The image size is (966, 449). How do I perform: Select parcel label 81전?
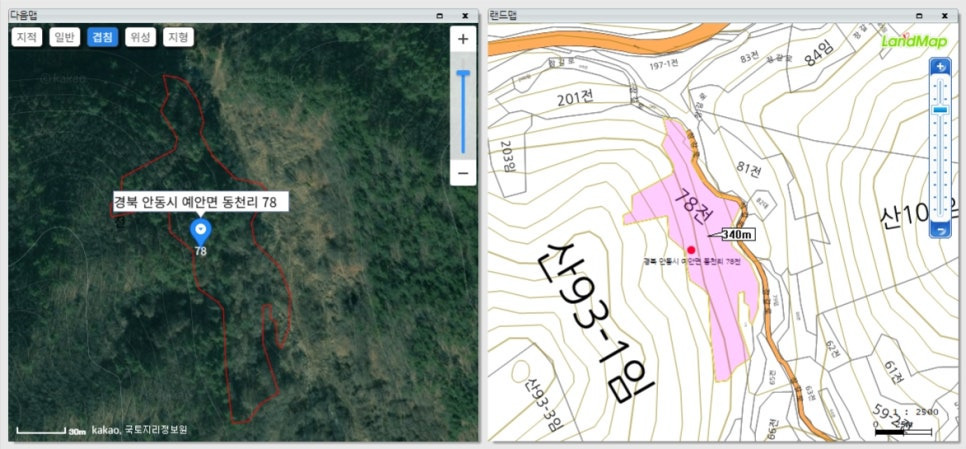(748, 169)
